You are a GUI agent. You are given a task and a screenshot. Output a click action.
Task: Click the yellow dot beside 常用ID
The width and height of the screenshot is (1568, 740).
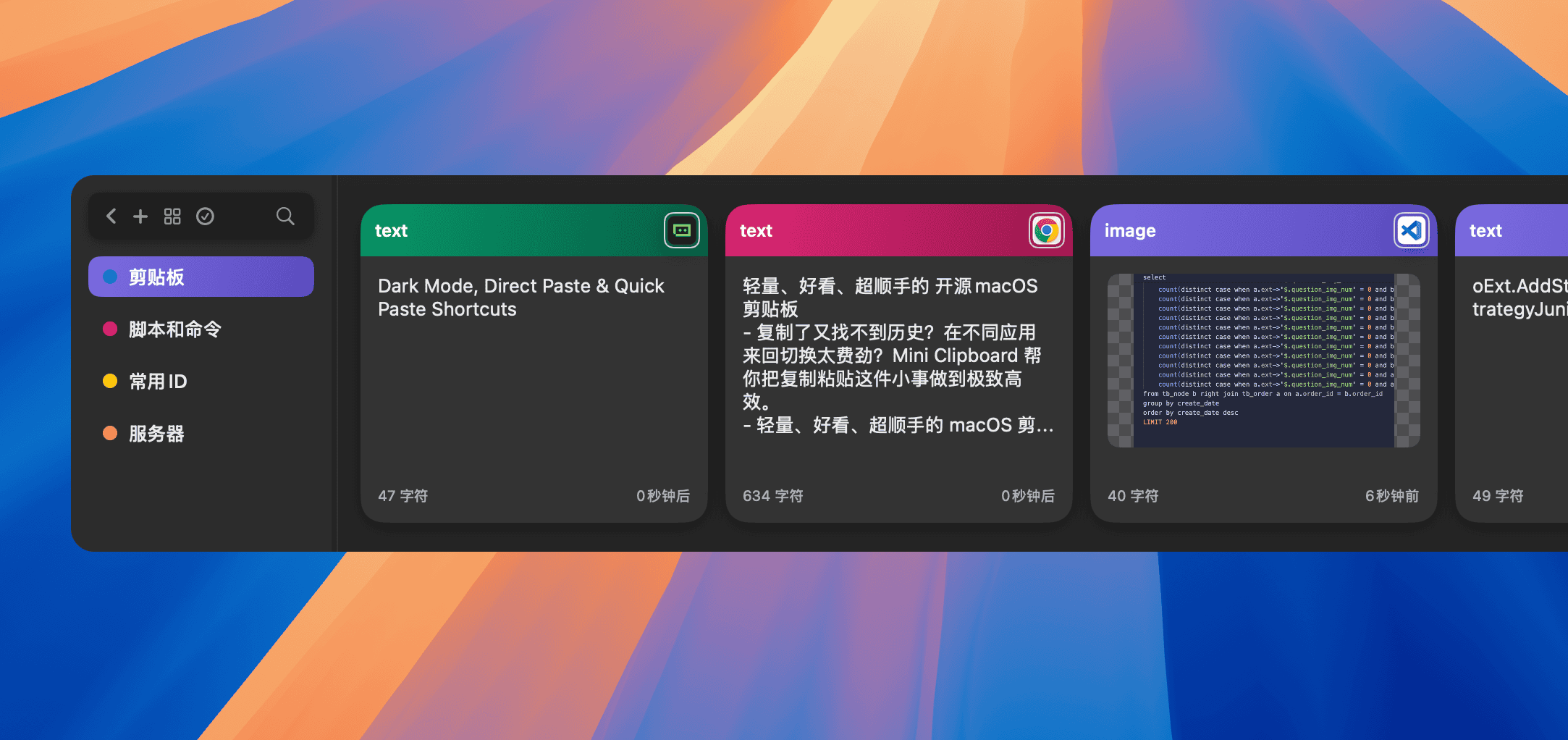click(x=110, y=381)
